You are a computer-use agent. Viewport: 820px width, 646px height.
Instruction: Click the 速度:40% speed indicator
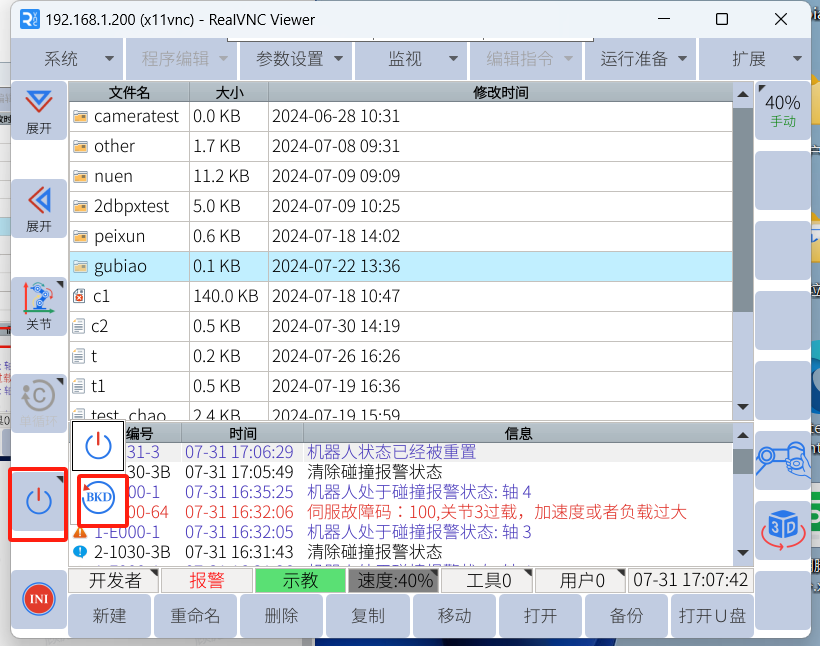pyautogui.click(x=396, y=581)
